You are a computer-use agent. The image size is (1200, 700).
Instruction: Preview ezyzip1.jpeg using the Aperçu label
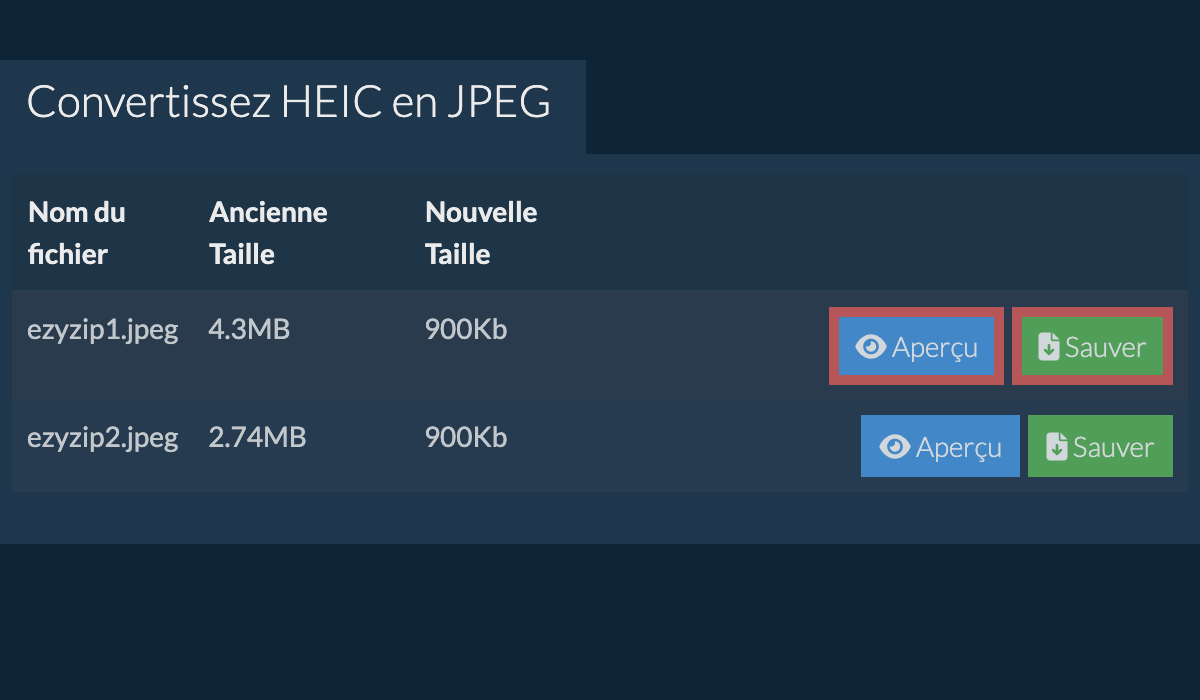coord(934,347)
